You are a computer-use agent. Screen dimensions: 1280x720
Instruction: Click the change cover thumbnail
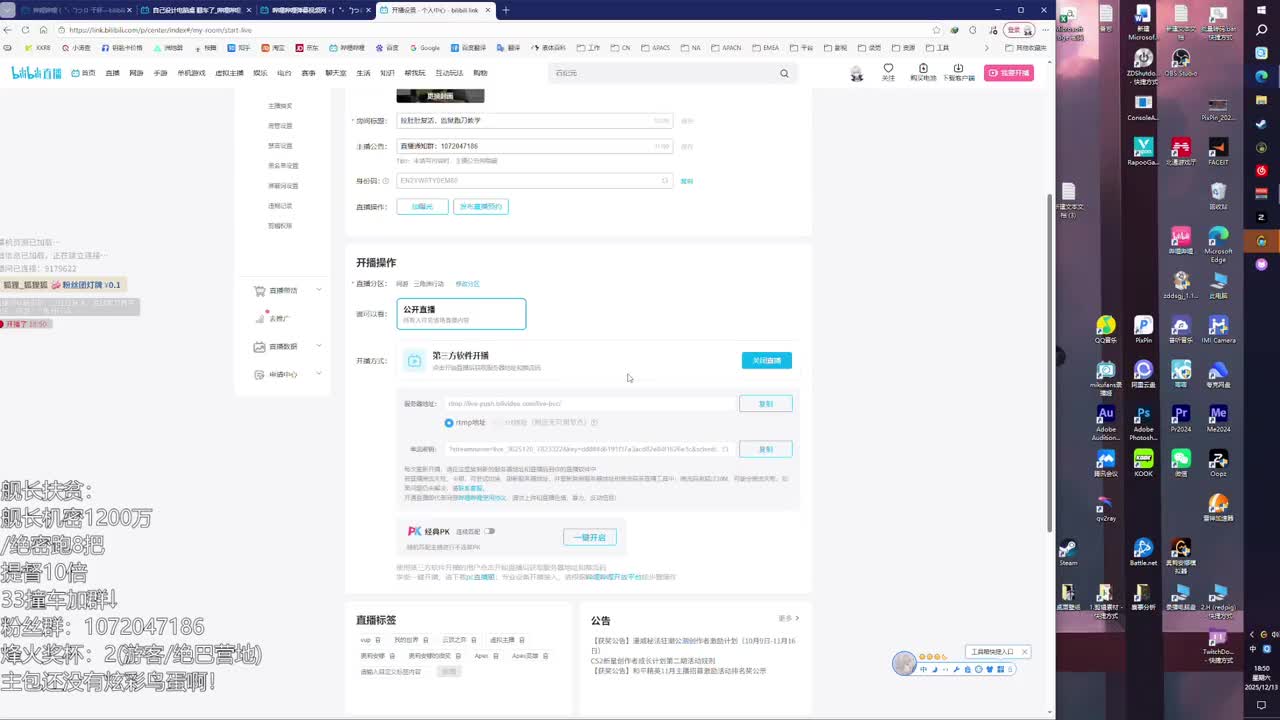tap(440, 95)
